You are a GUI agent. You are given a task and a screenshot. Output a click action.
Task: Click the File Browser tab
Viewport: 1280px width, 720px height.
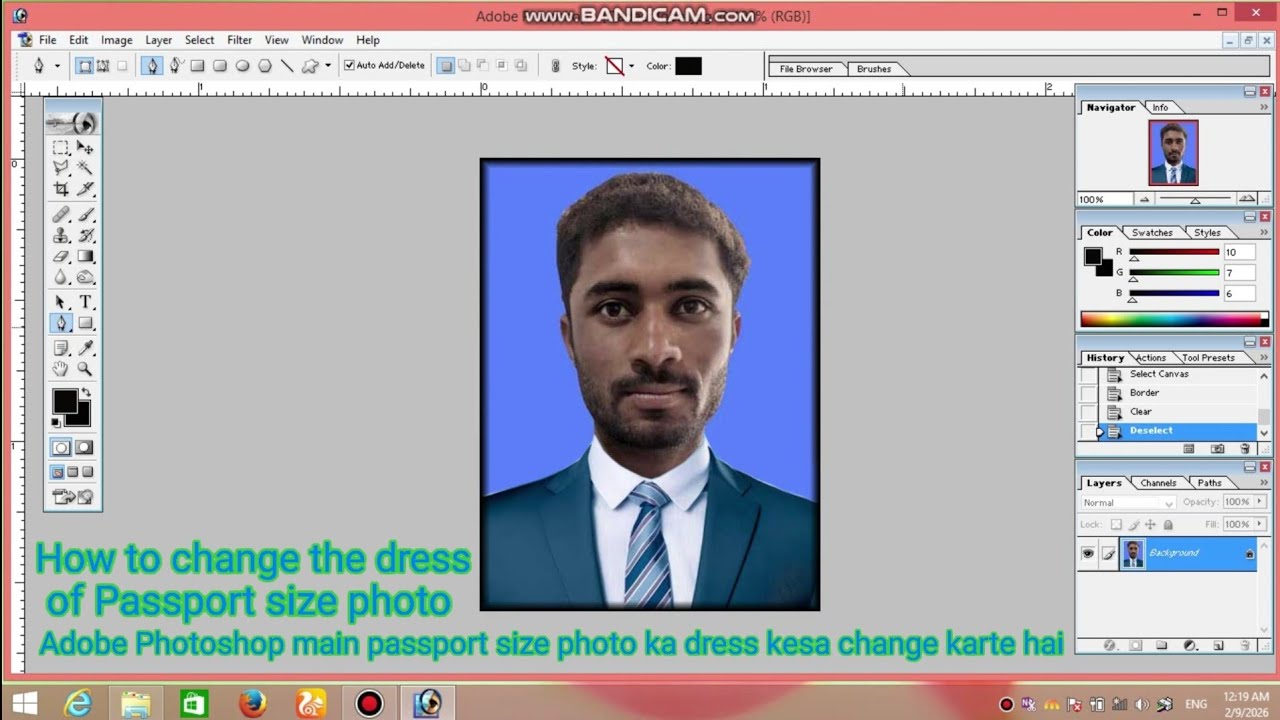[806, 69]
